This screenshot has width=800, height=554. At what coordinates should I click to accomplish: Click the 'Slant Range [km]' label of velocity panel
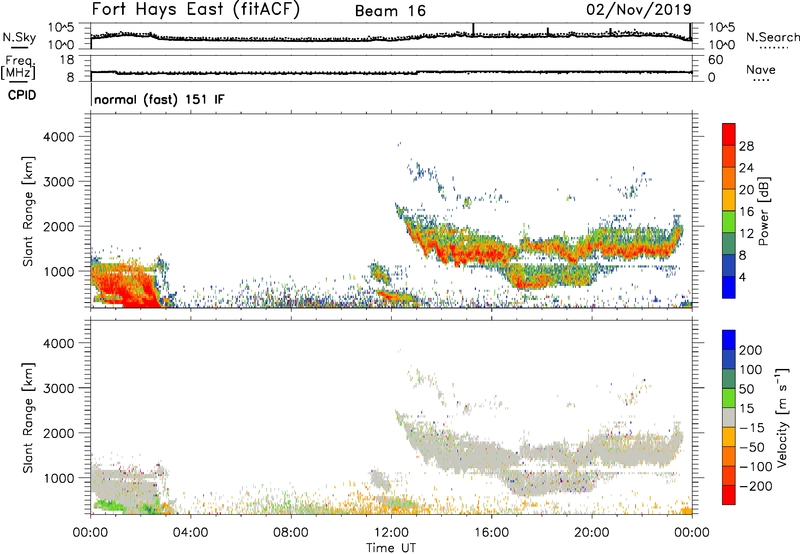coord(28,417)
